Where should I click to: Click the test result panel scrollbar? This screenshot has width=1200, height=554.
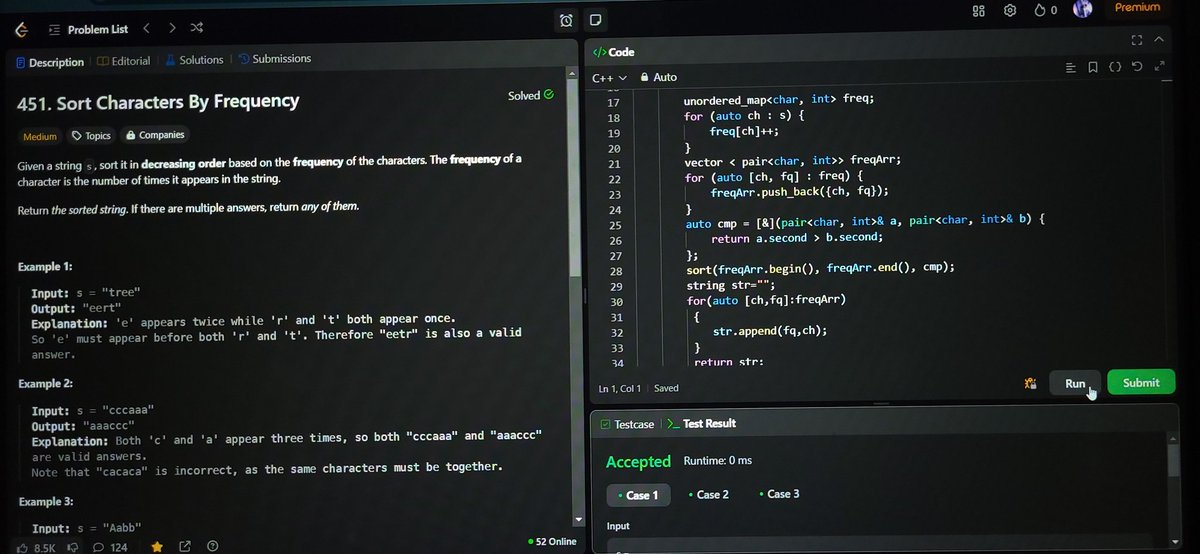(1172, 458)
